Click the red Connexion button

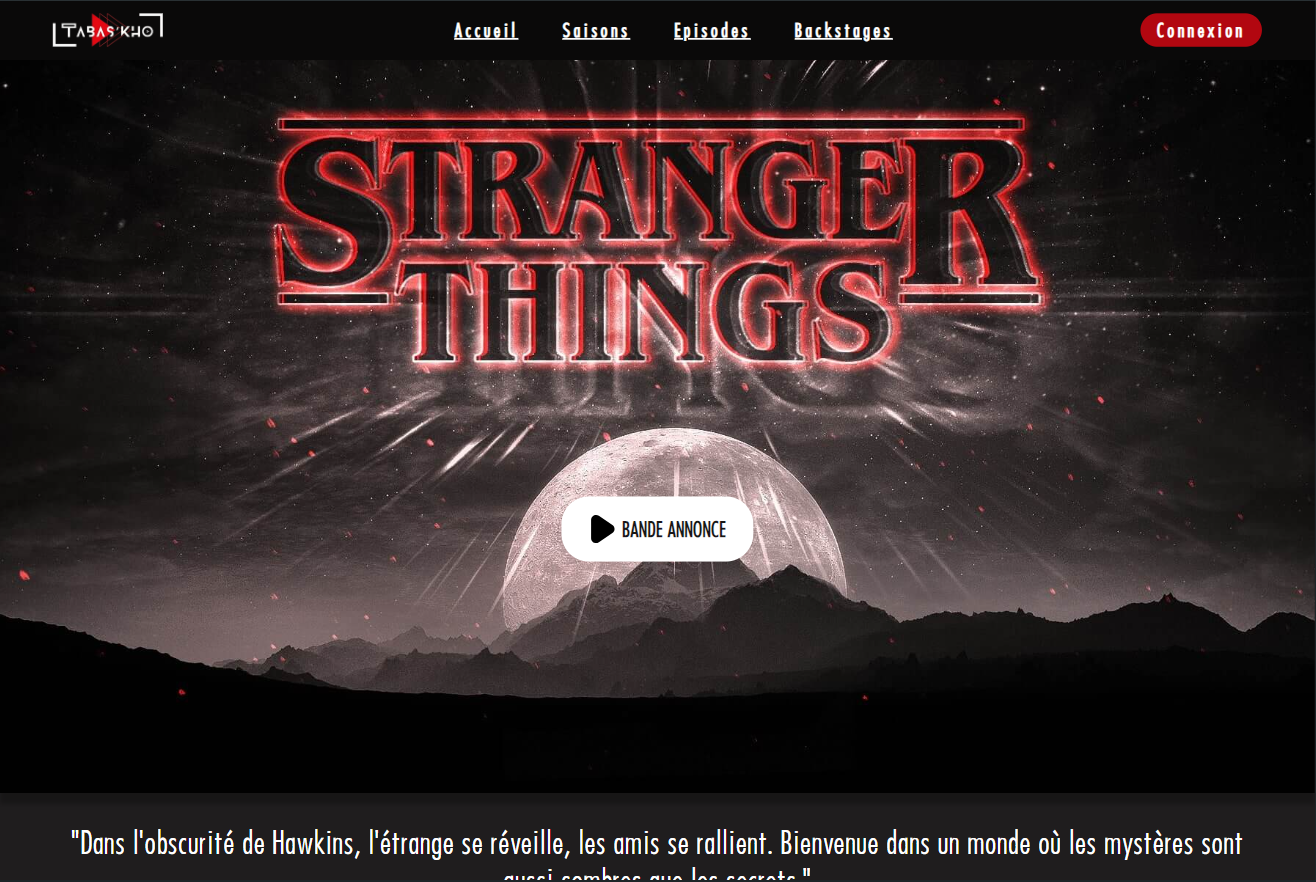tap(1201, 30)
